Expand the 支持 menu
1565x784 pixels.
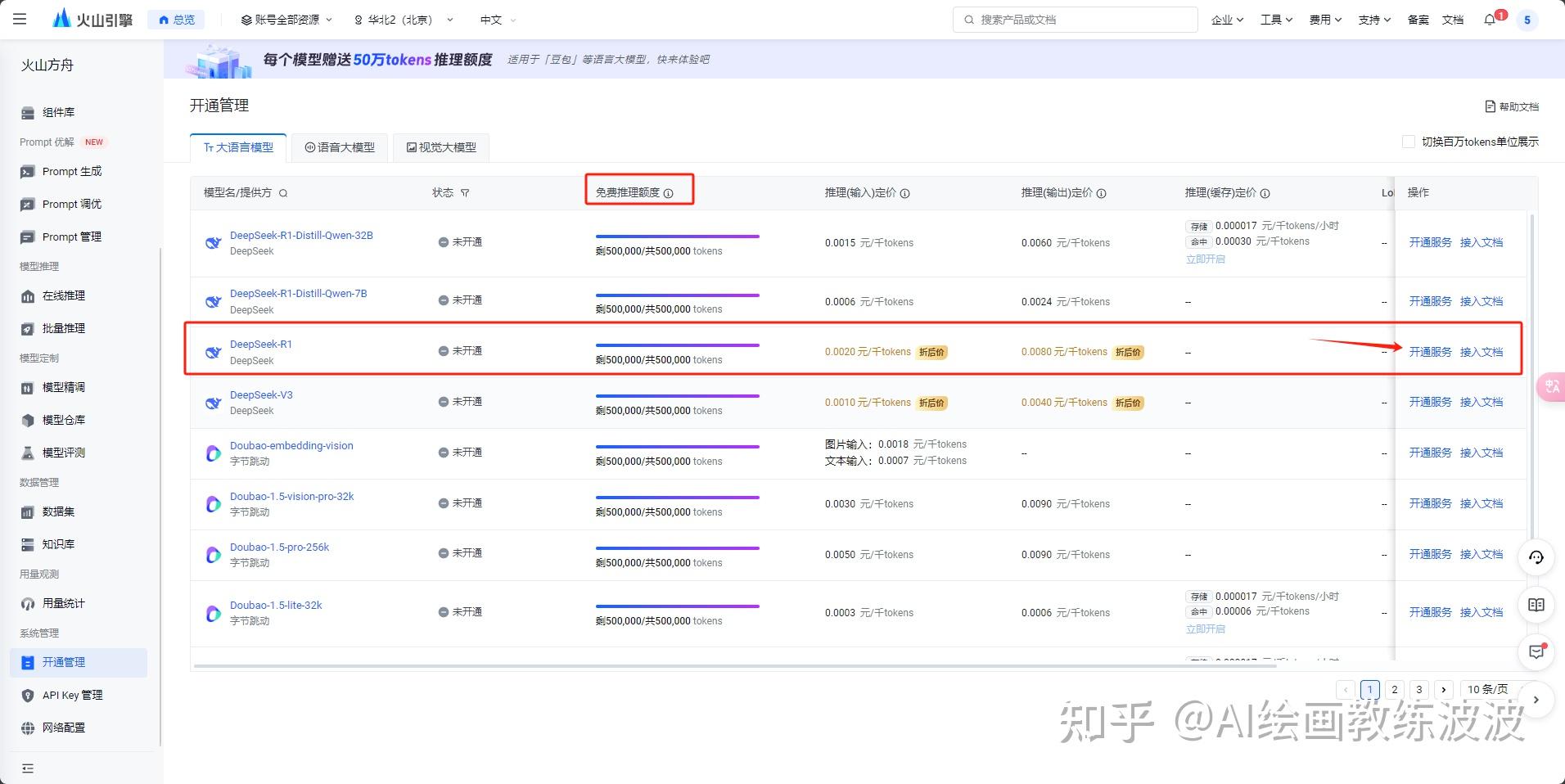[1374, 20]
